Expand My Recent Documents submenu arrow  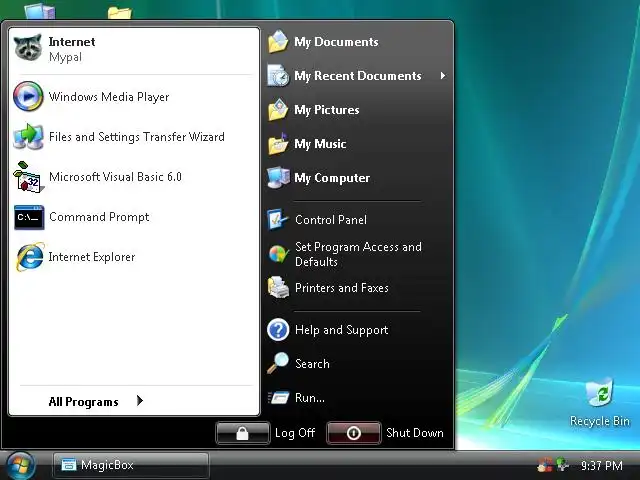[x=443, y=76]
